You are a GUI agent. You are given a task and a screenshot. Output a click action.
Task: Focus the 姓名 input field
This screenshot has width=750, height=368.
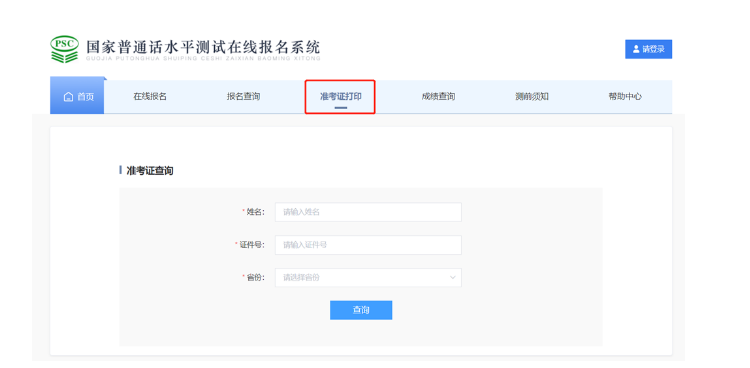point(368,212)
